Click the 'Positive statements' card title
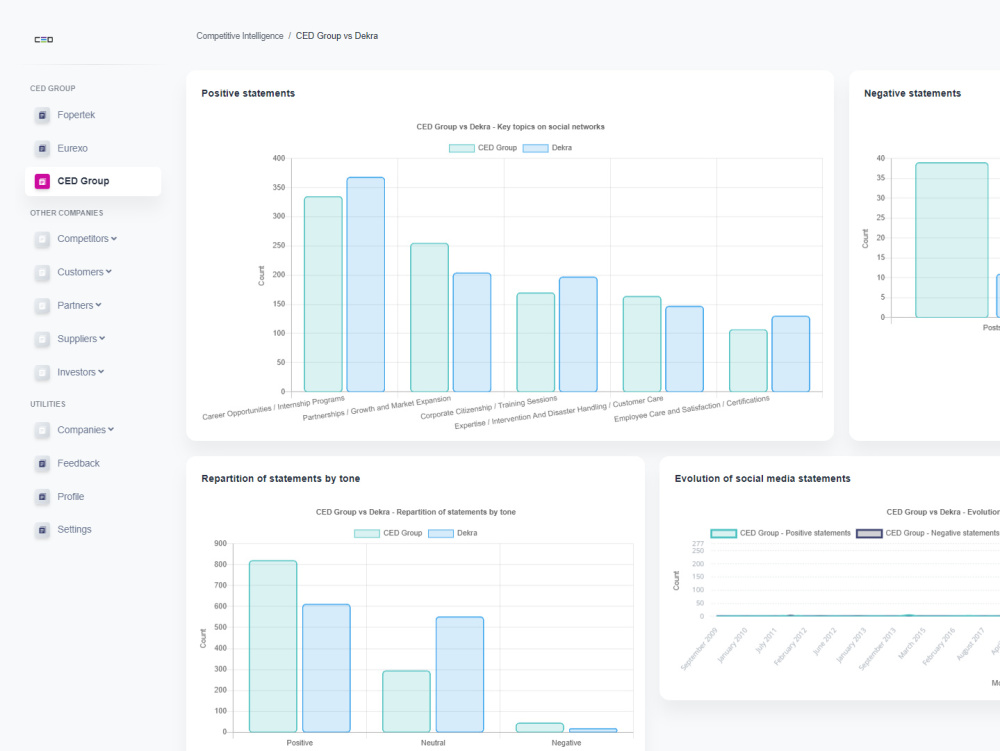 (248, 93)
